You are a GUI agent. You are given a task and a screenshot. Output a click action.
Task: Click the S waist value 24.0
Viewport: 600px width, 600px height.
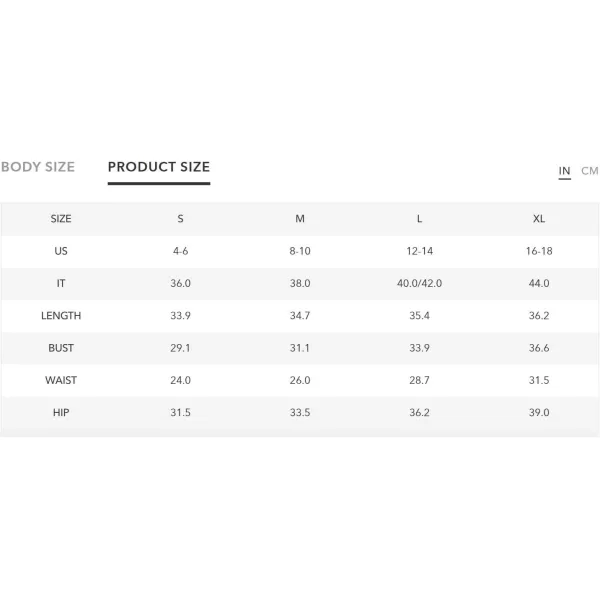click(x=180, y=380)
